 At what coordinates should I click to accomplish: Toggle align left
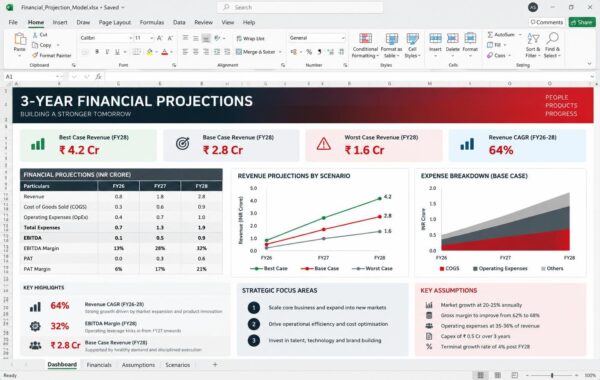coord(185,52)
